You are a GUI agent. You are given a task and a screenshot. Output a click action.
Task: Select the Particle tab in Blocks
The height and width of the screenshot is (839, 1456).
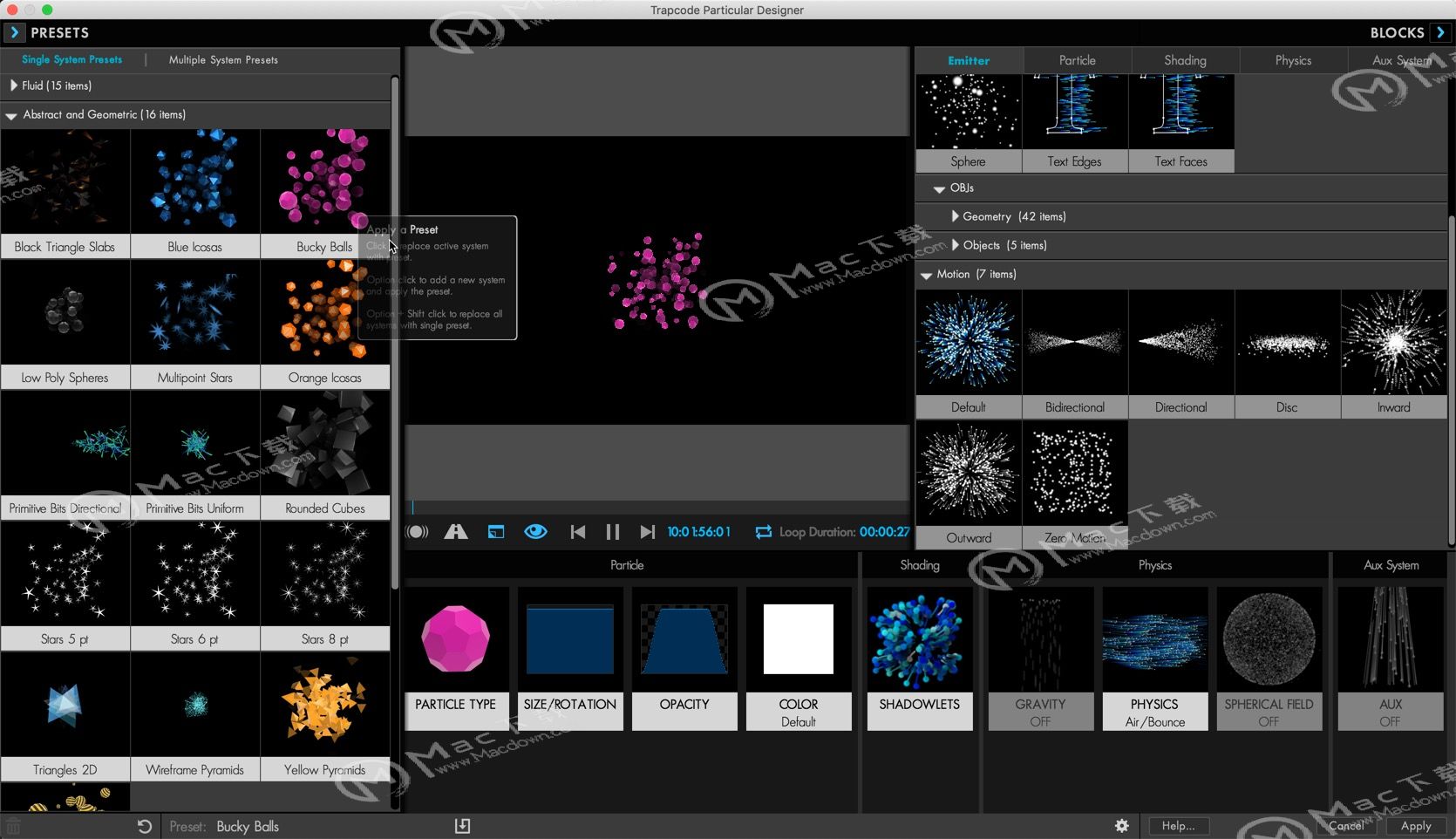tap(1078, 60)
